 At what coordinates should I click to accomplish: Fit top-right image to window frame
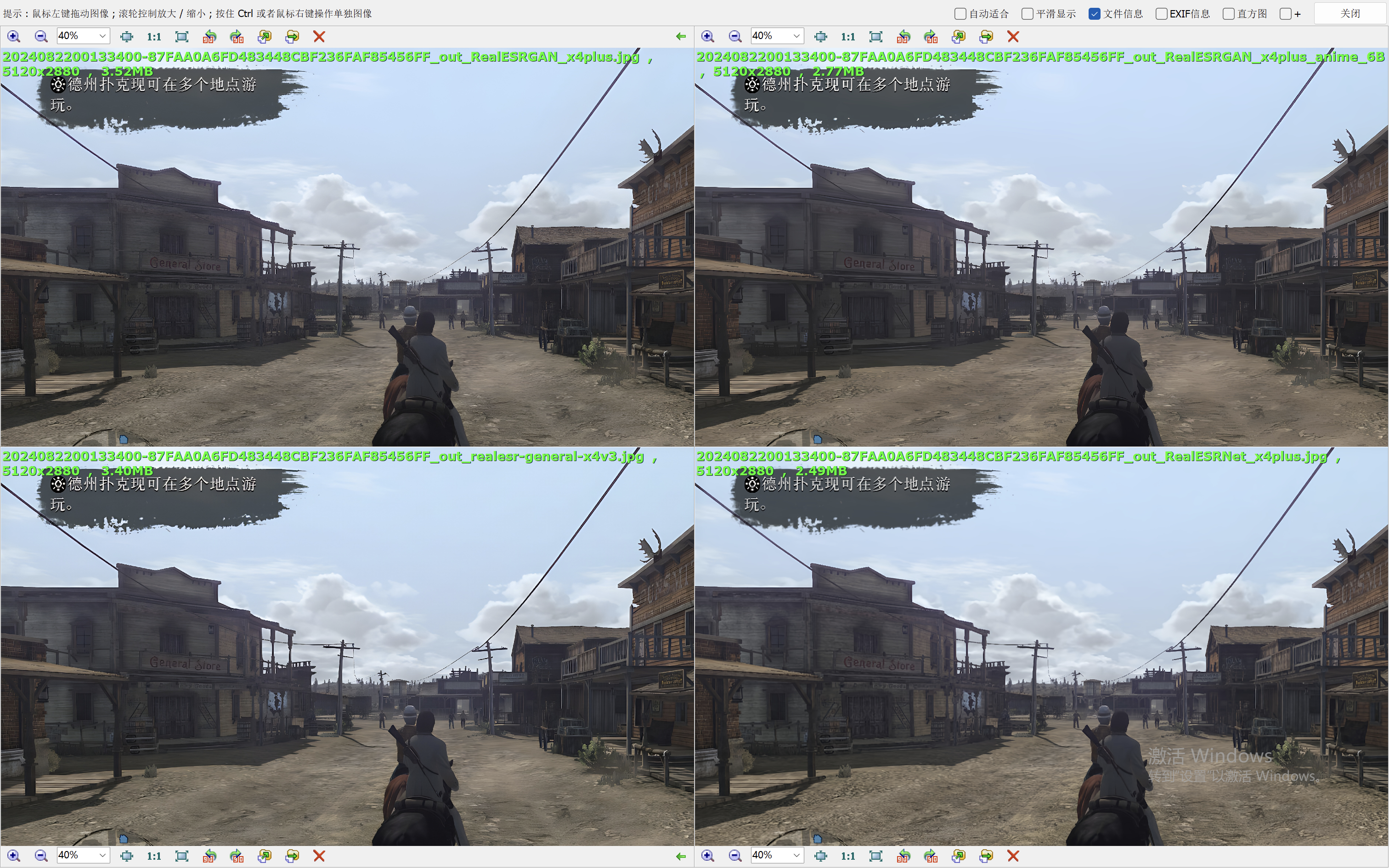coord(876,37)
